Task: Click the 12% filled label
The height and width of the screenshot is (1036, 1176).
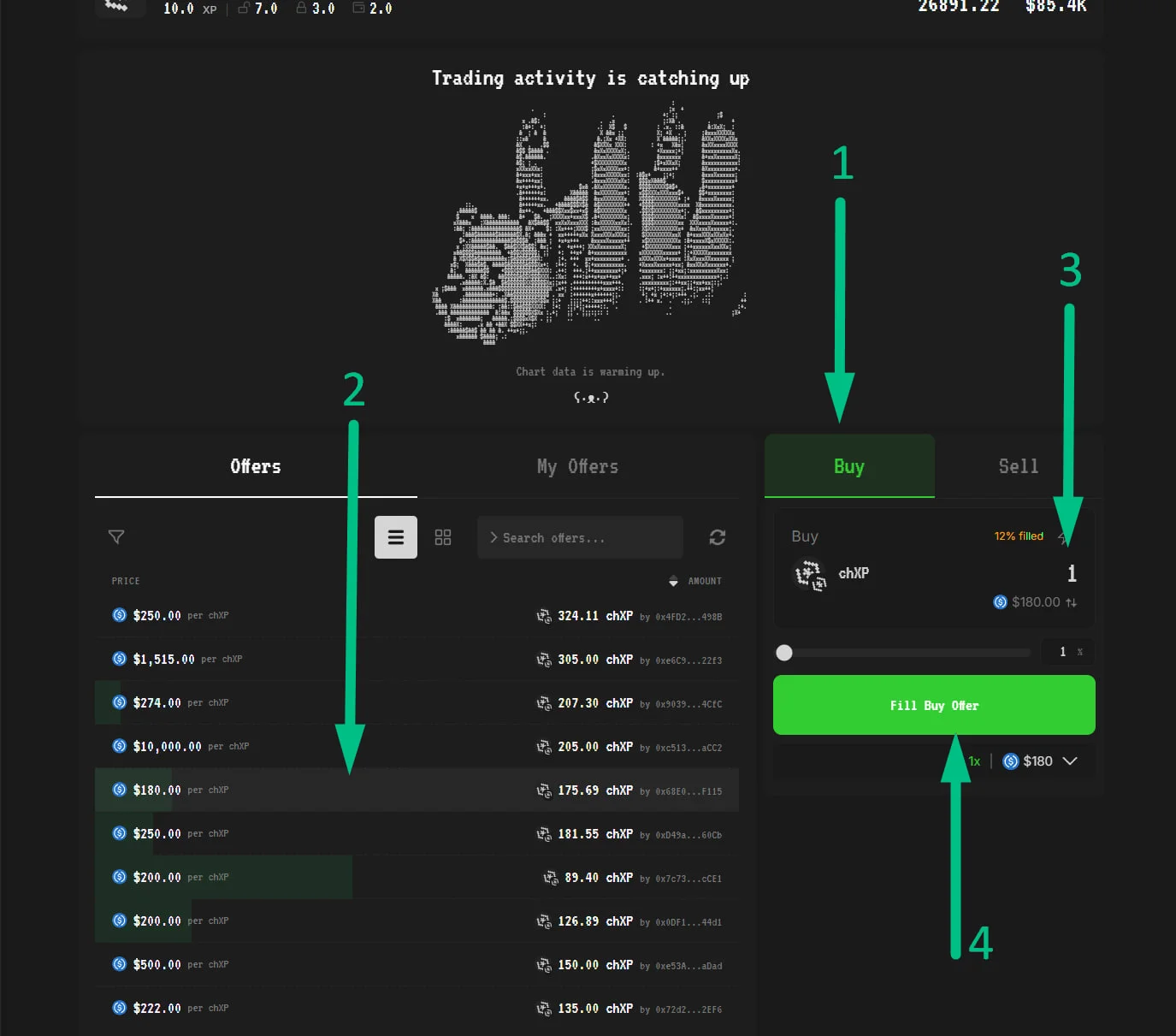Action: (x=1019, y=536)
